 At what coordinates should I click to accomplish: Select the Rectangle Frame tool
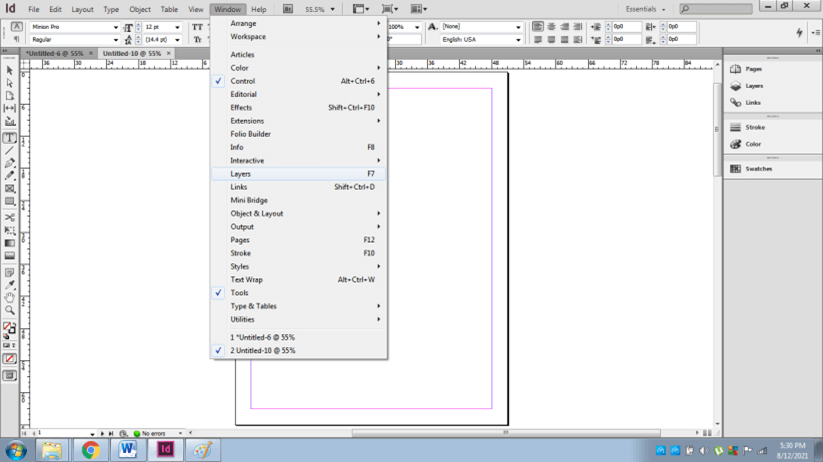[x=9, y=188]
